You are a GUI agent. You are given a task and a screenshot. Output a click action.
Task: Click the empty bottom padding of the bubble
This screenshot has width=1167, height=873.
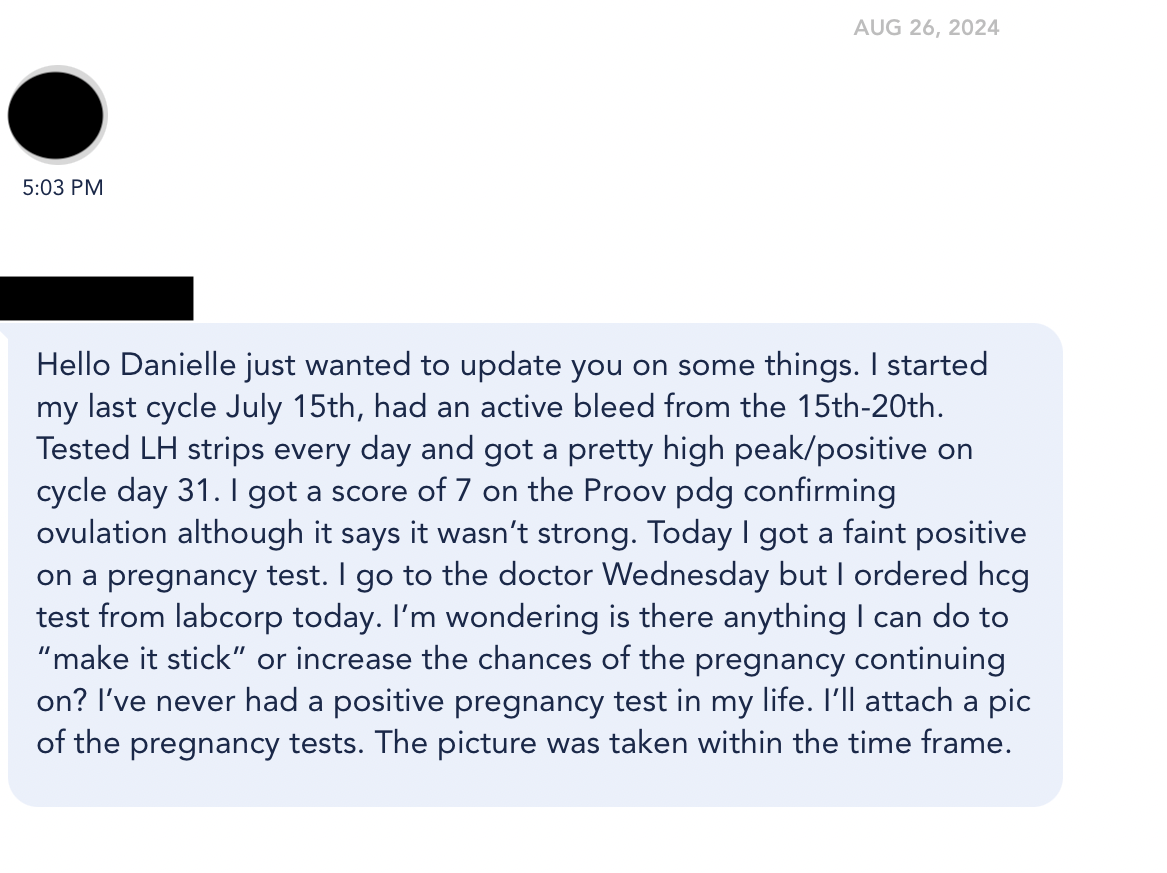click(x=535, y=783)
